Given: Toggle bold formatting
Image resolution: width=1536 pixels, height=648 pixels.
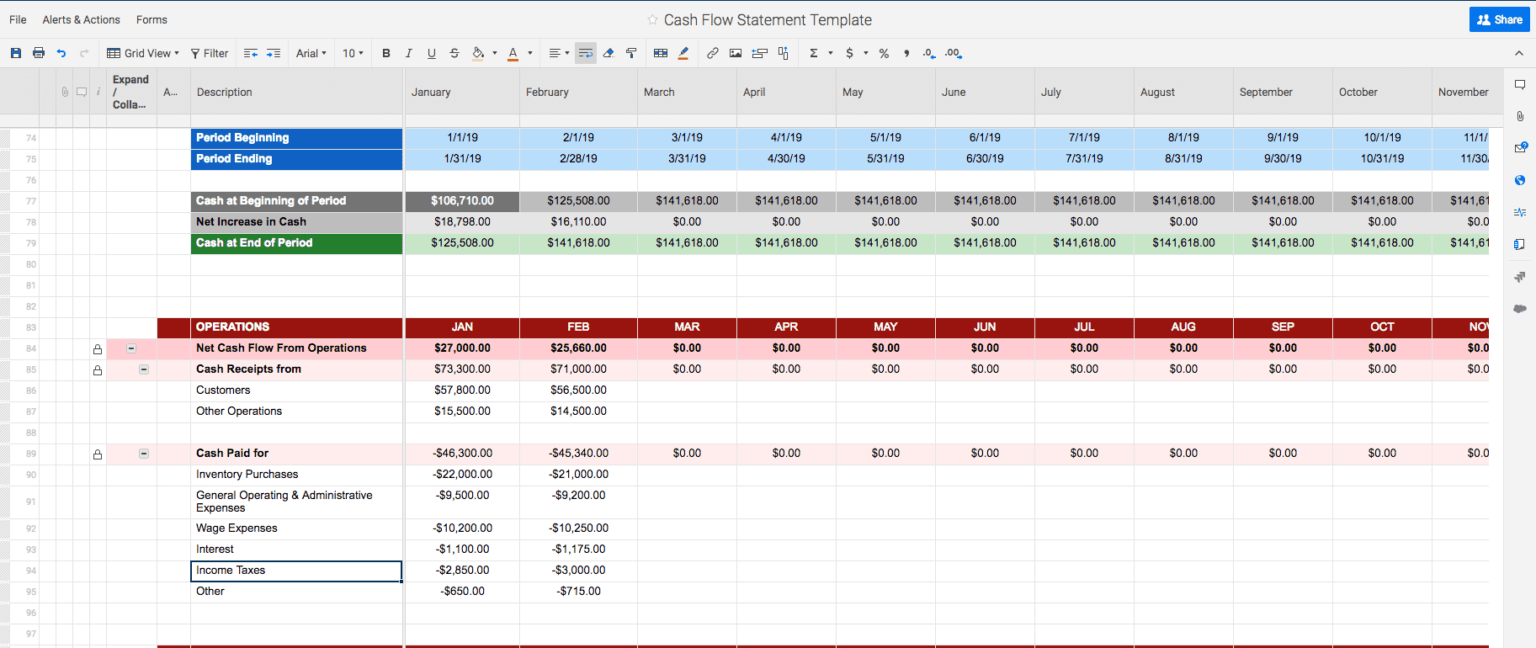Looking at the screenshot, I should point(386,53).
